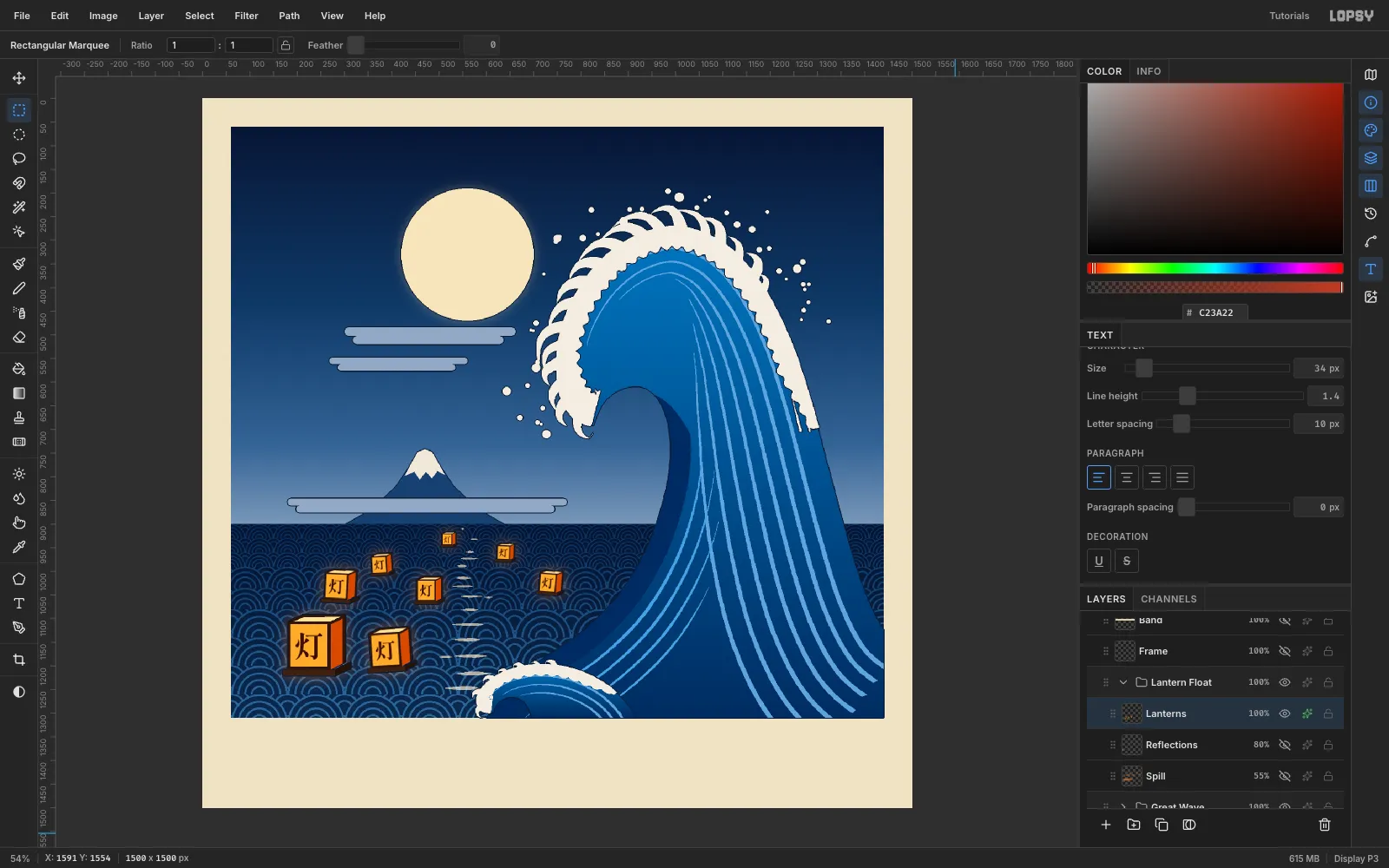
Task: Open the Layer menu
Action: (151, 16)
